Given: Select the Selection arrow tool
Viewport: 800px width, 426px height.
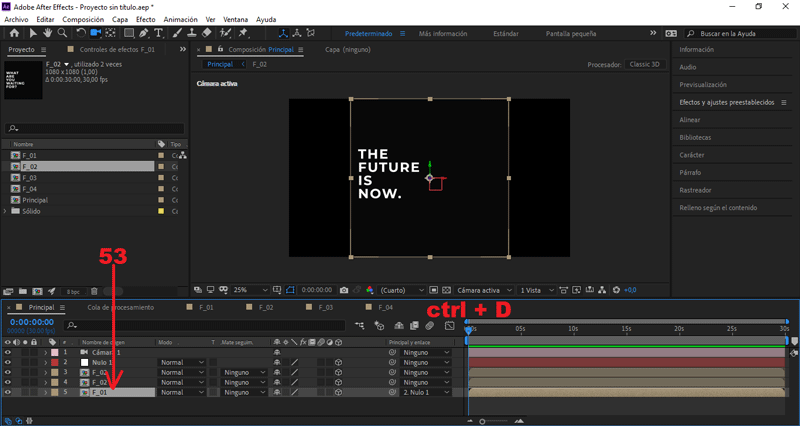Looking at the screenshot, I should (x=33, y=33).
